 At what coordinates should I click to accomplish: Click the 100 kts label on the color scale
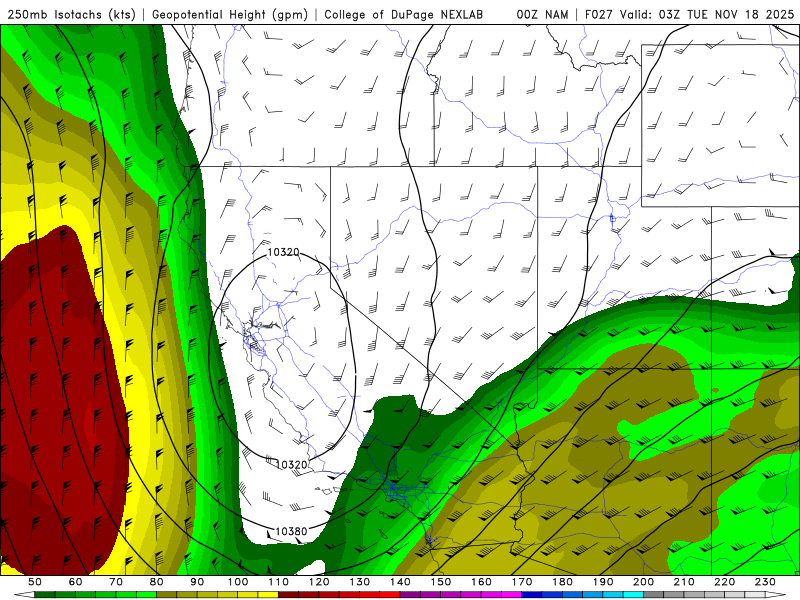click(x=238, y=582)
